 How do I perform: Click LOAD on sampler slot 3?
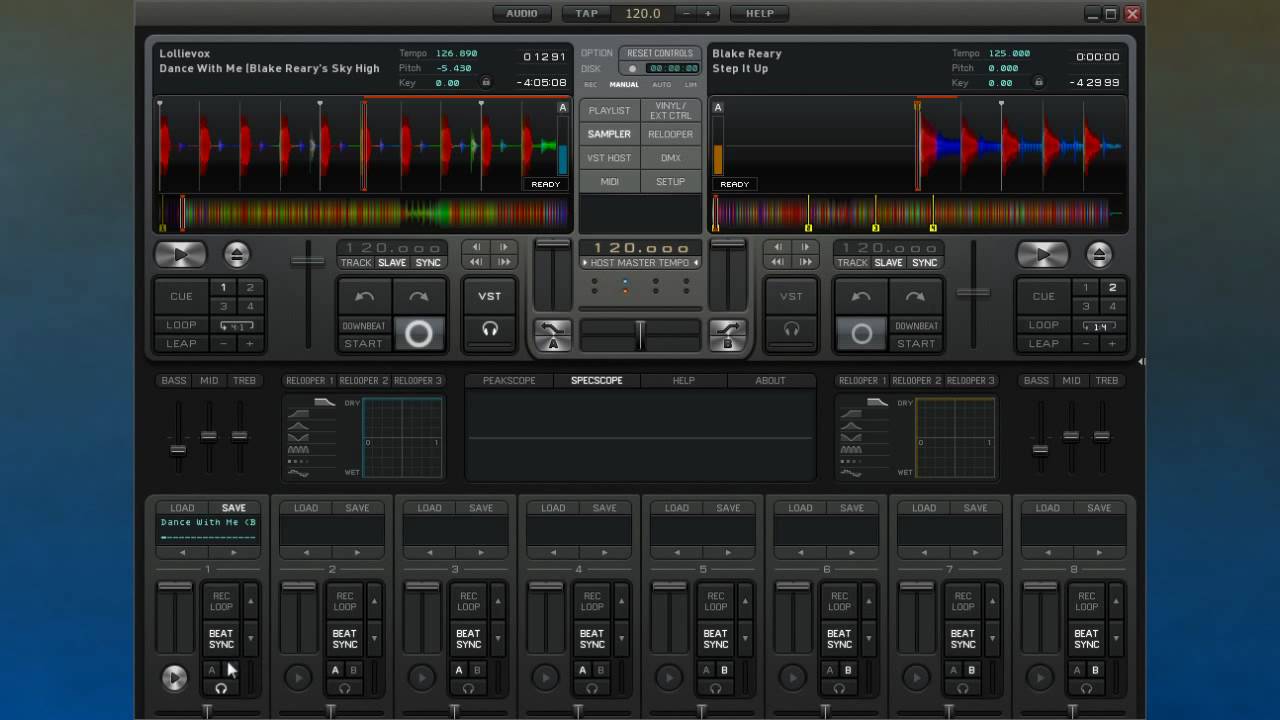coord(430,508)
